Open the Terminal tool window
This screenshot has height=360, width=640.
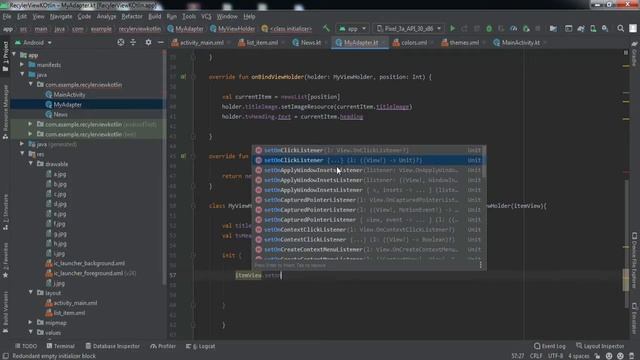(x=60, y=346)
